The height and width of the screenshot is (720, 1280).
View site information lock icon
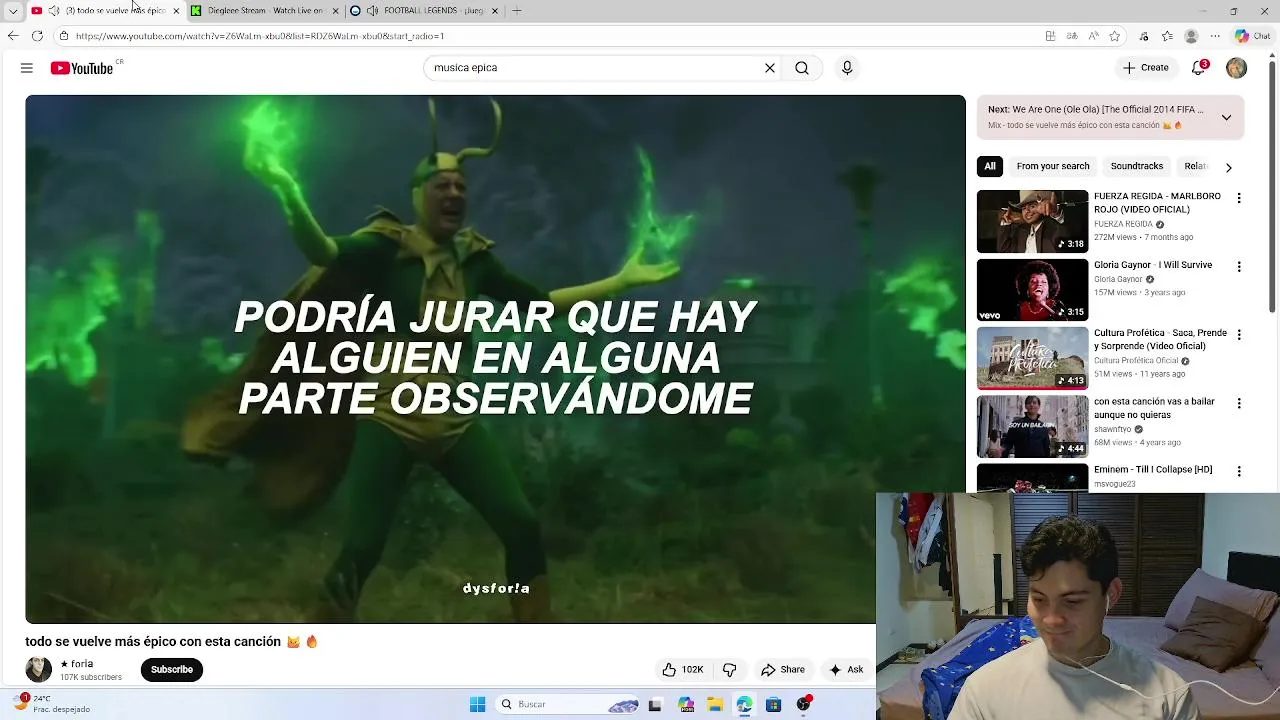coord(64,36)
